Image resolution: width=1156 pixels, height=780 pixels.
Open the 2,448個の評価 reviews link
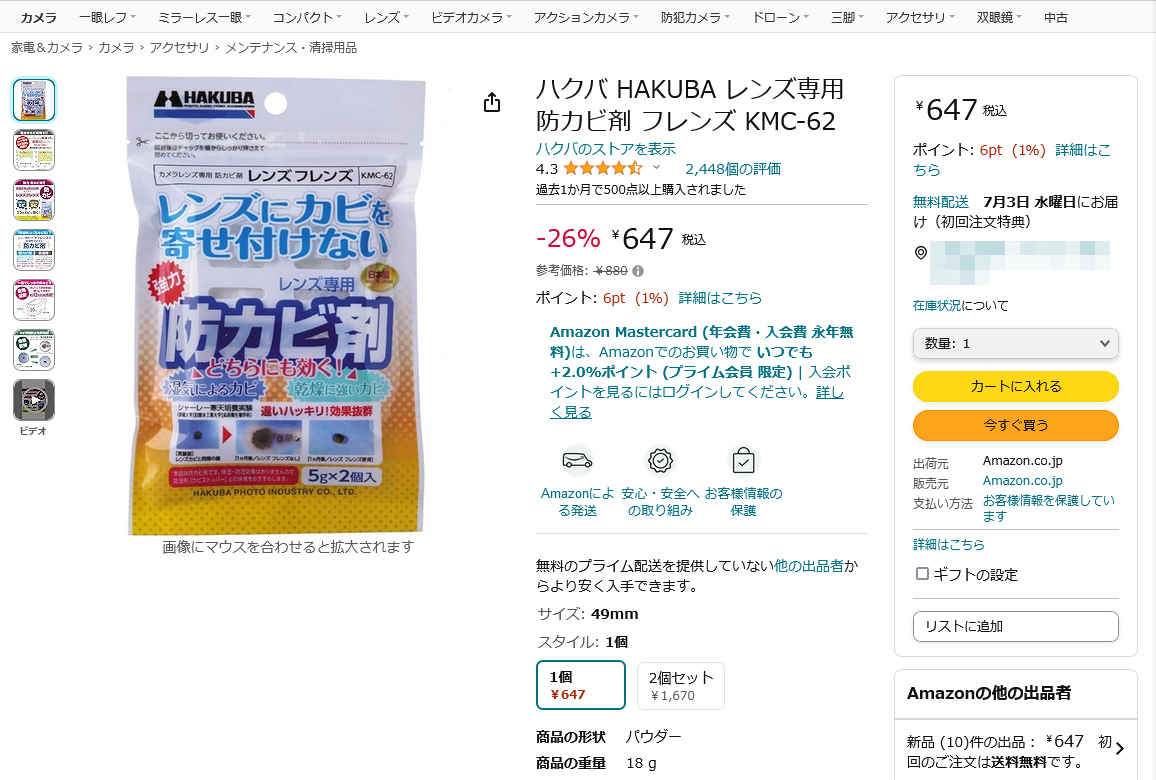tap(733, 169)
